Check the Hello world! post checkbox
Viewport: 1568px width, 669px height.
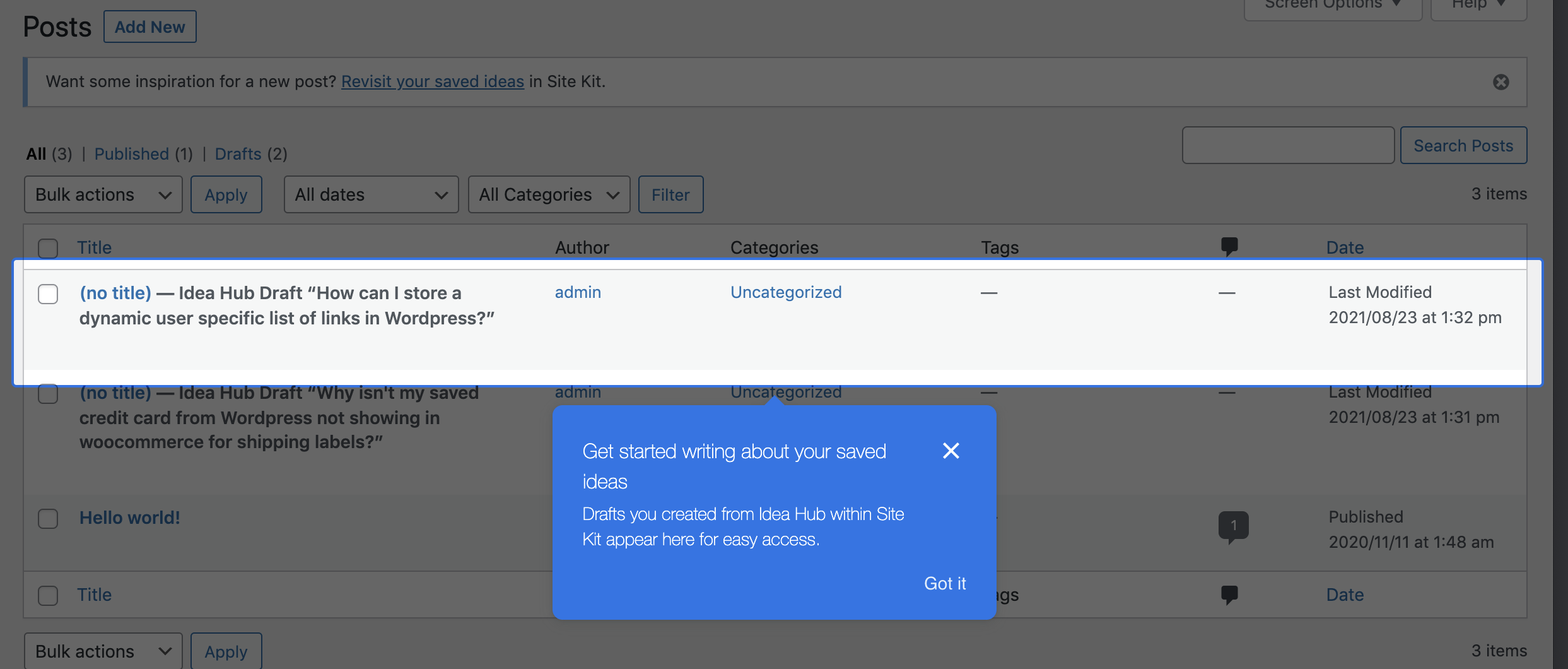(48, 518)
